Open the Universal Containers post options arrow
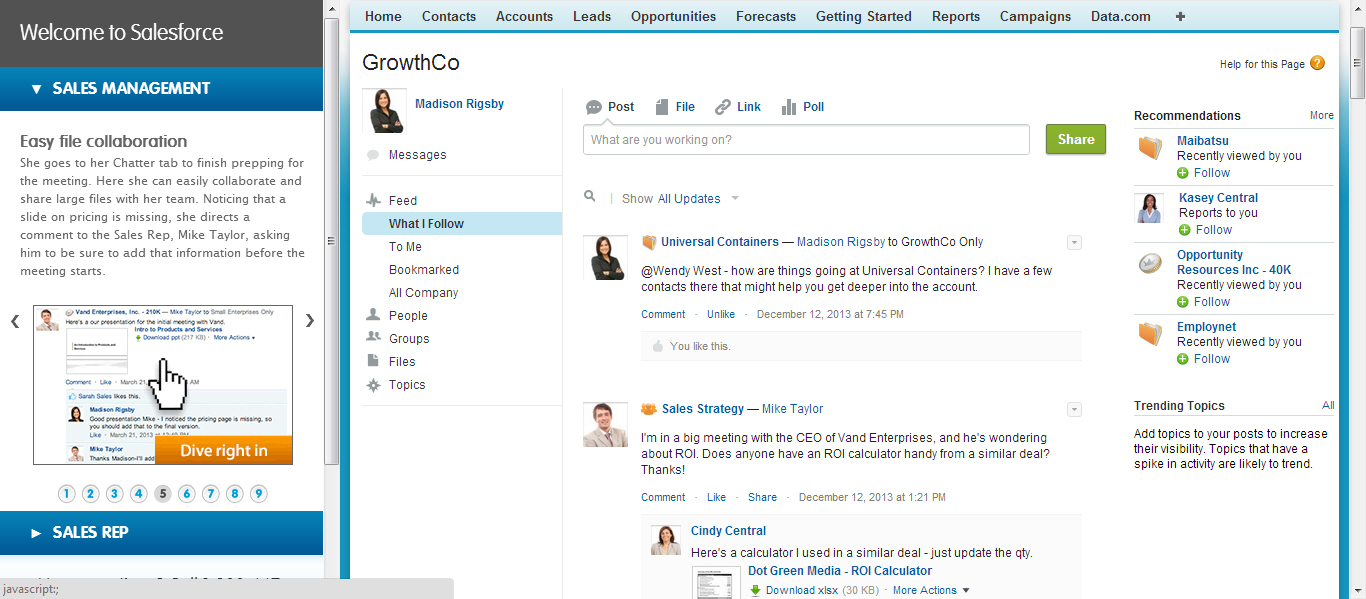Viewport: 1366px width, 599px height. coord(1074,242)
